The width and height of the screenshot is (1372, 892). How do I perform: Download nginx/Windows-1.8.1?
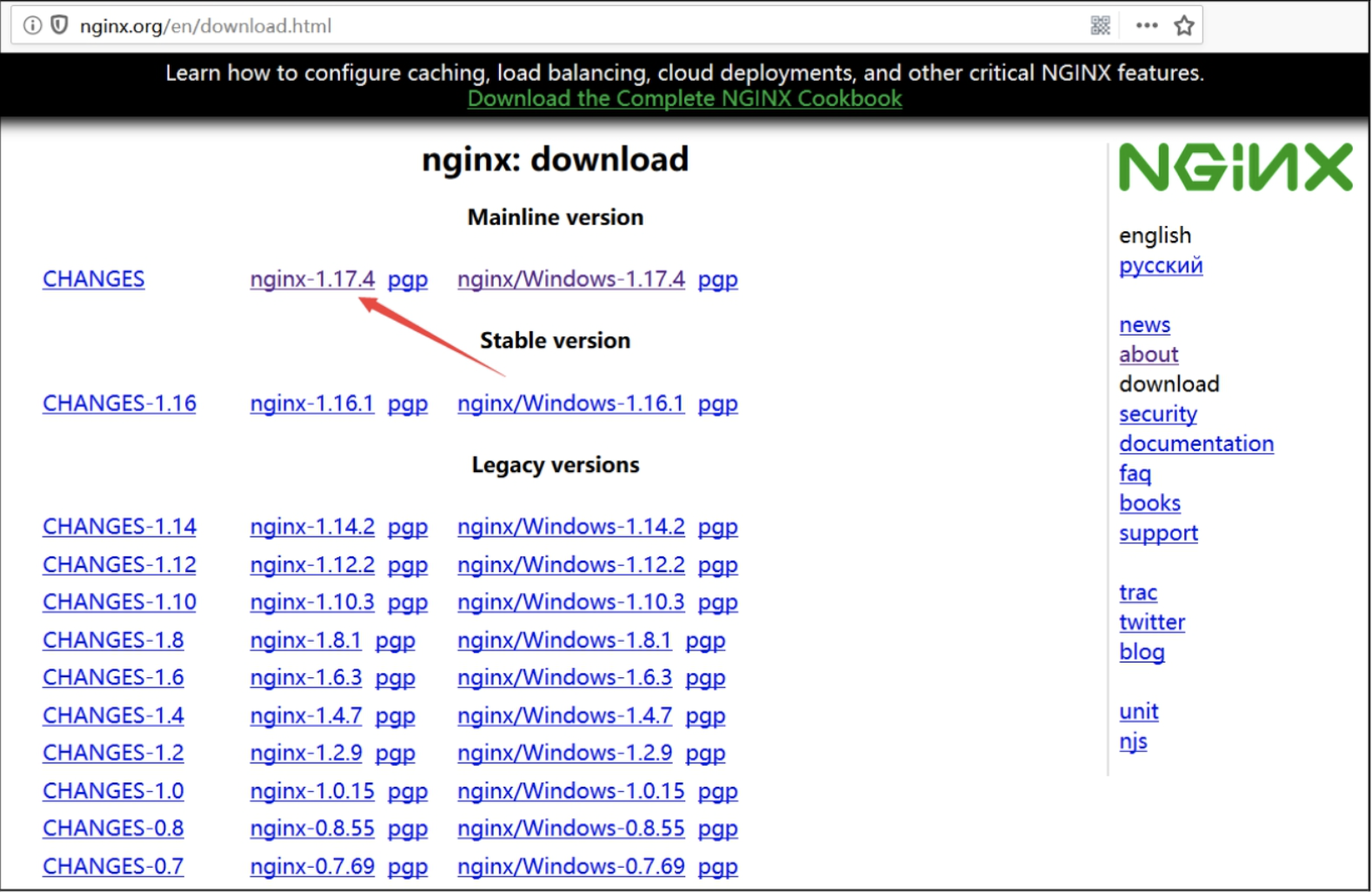(564, 641)
